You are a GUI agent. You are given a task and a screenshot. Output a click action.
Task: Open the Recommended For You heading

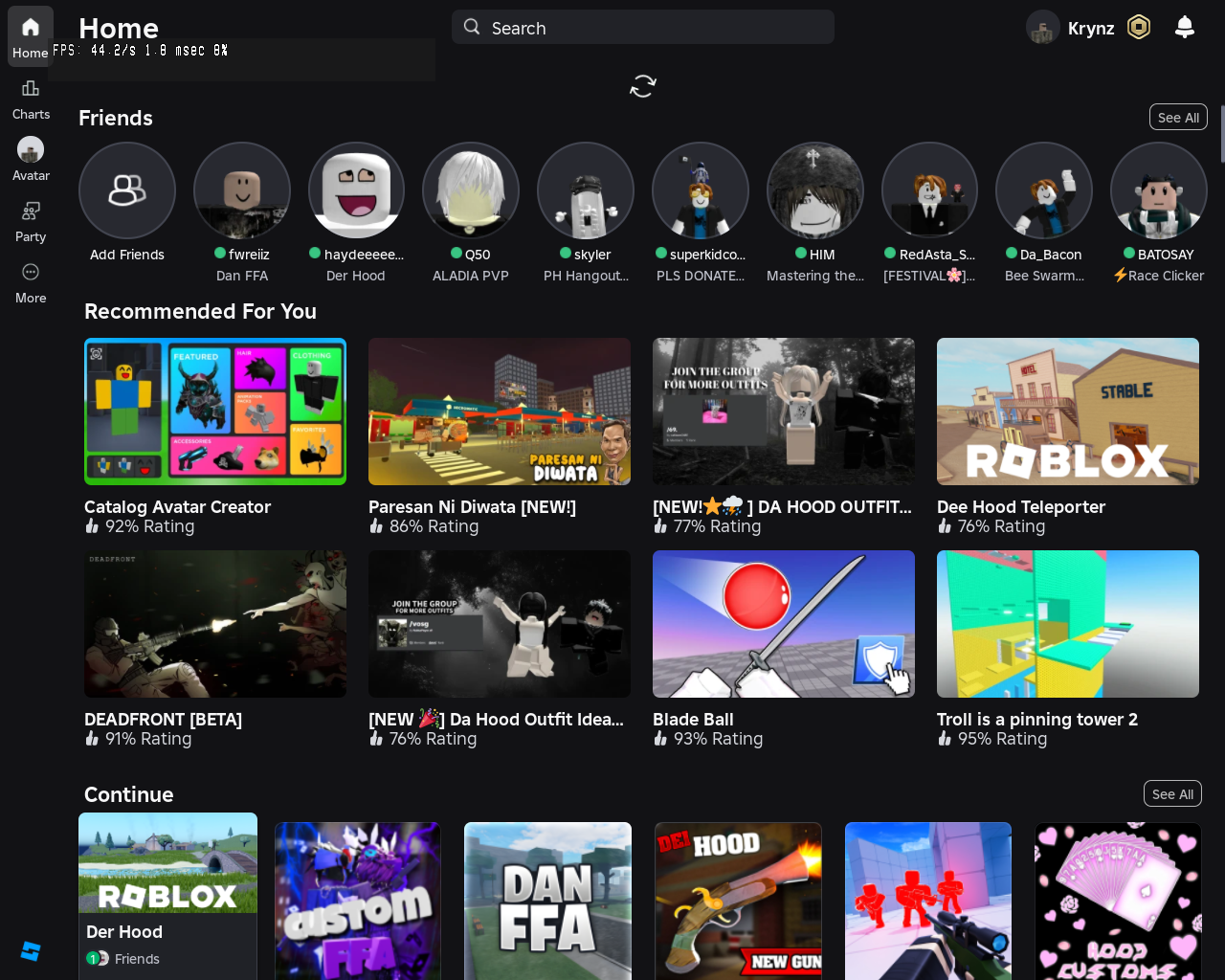200,311
